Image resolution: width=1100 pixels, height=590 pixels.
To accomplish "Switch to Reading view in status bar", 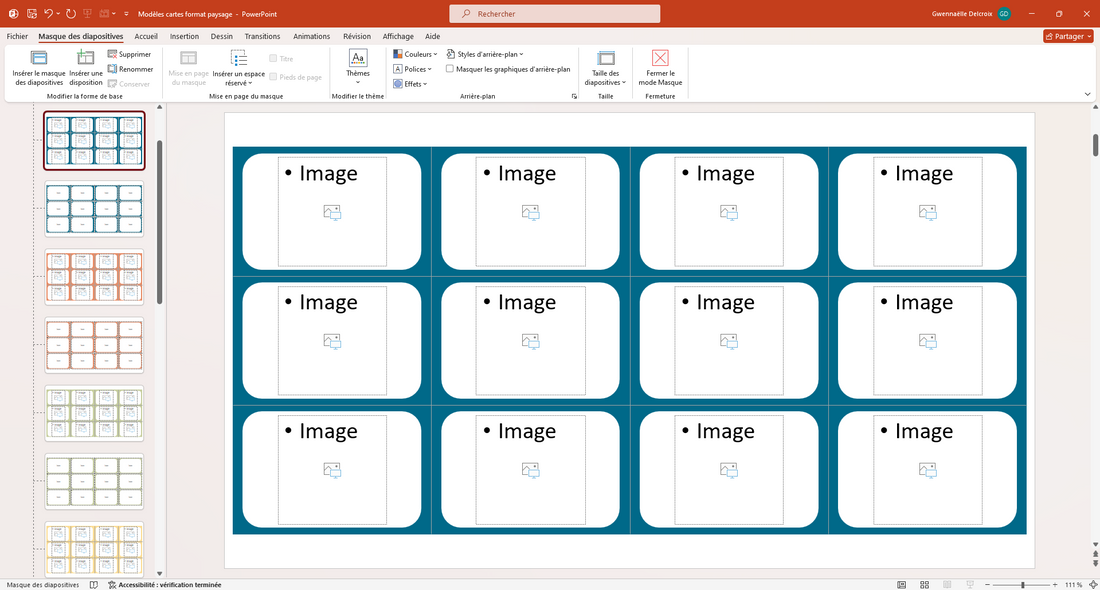I will click(947, 584).
